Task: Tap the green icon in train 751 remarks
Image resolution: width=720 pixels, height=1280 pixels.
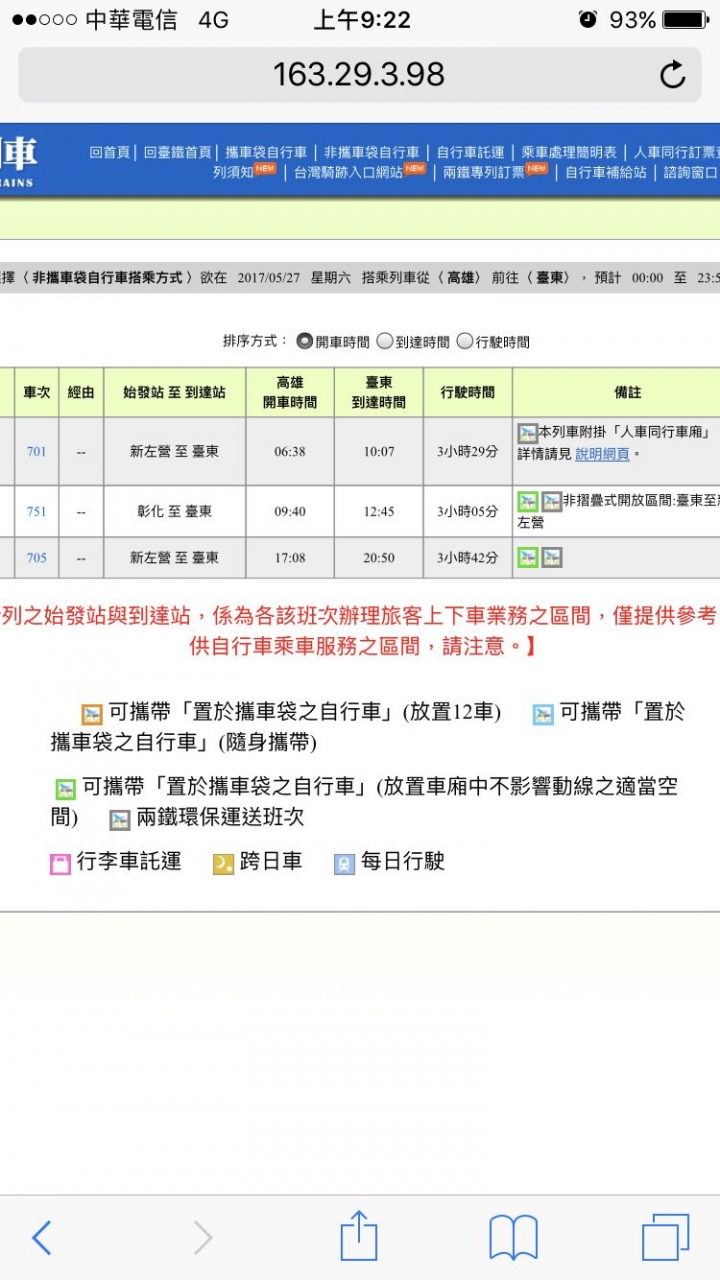Action: tap(527, 502)
